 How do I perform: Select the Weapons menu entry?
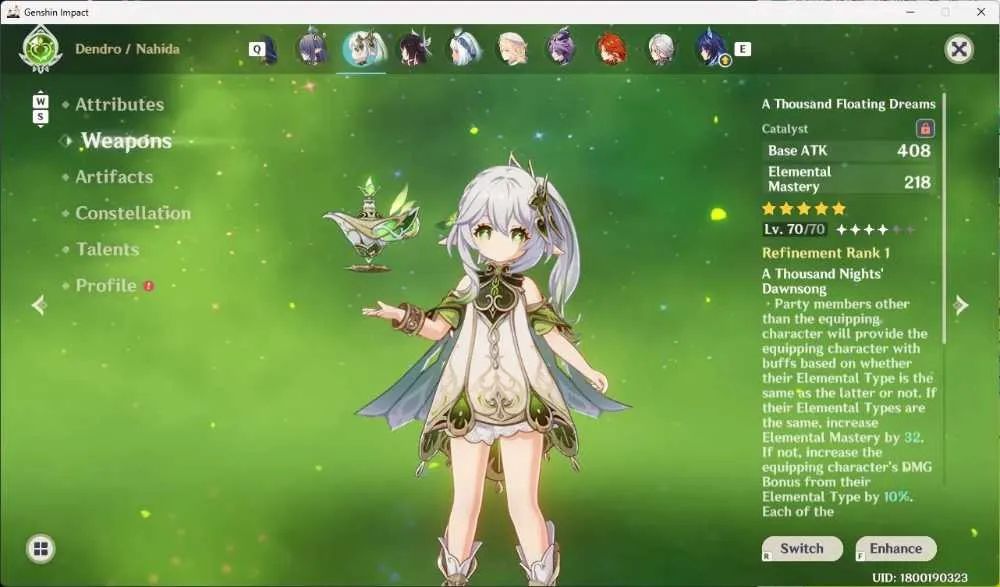[126, 141]
